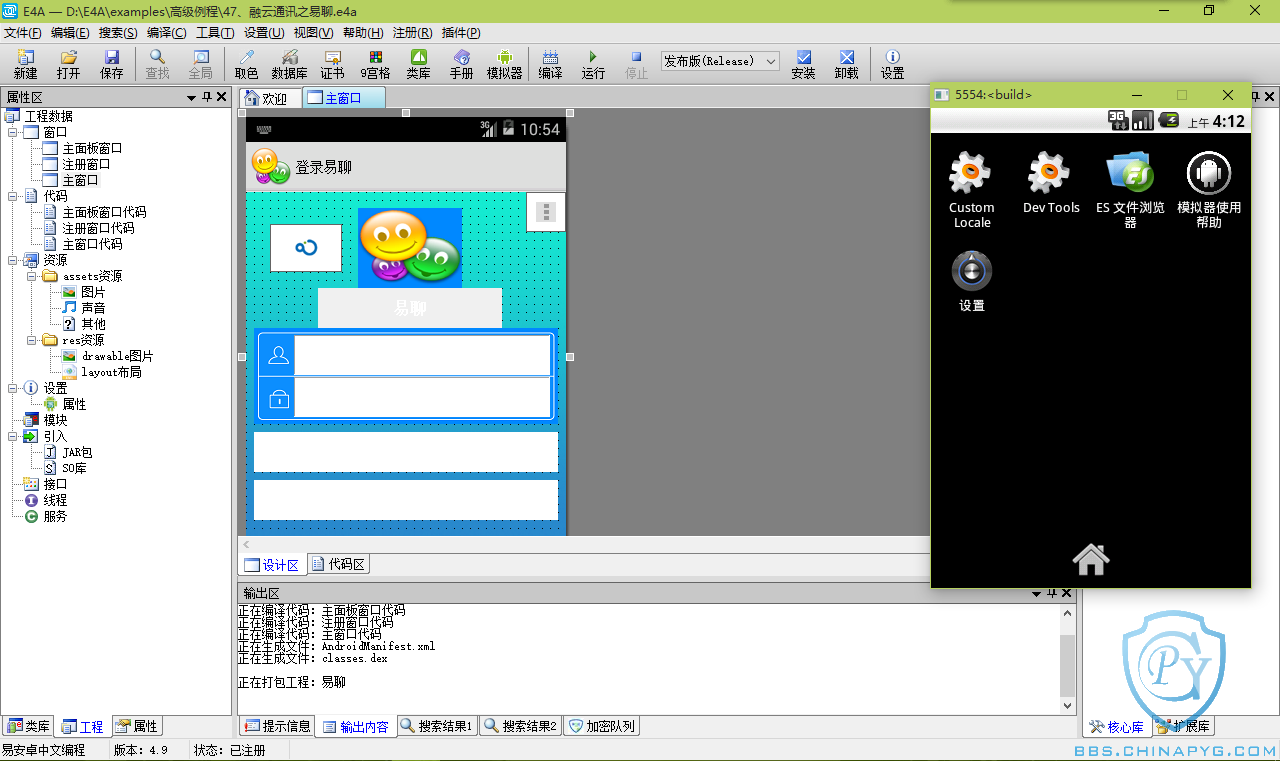
Task: Switch to the 核心库 tab
Action: coord(1117,726)
